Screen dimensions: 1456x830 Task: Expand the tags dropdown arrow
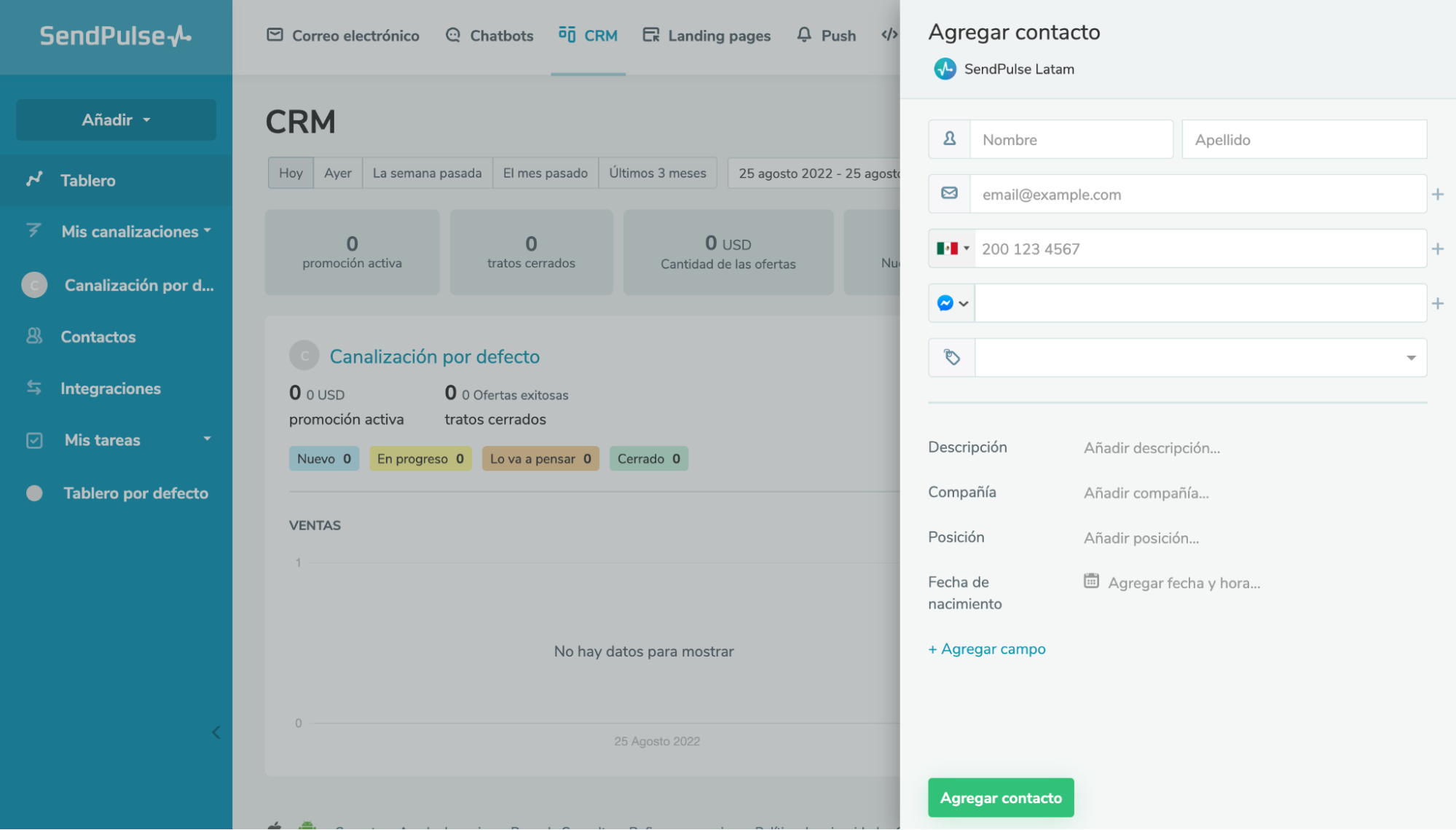[1410, 358]
